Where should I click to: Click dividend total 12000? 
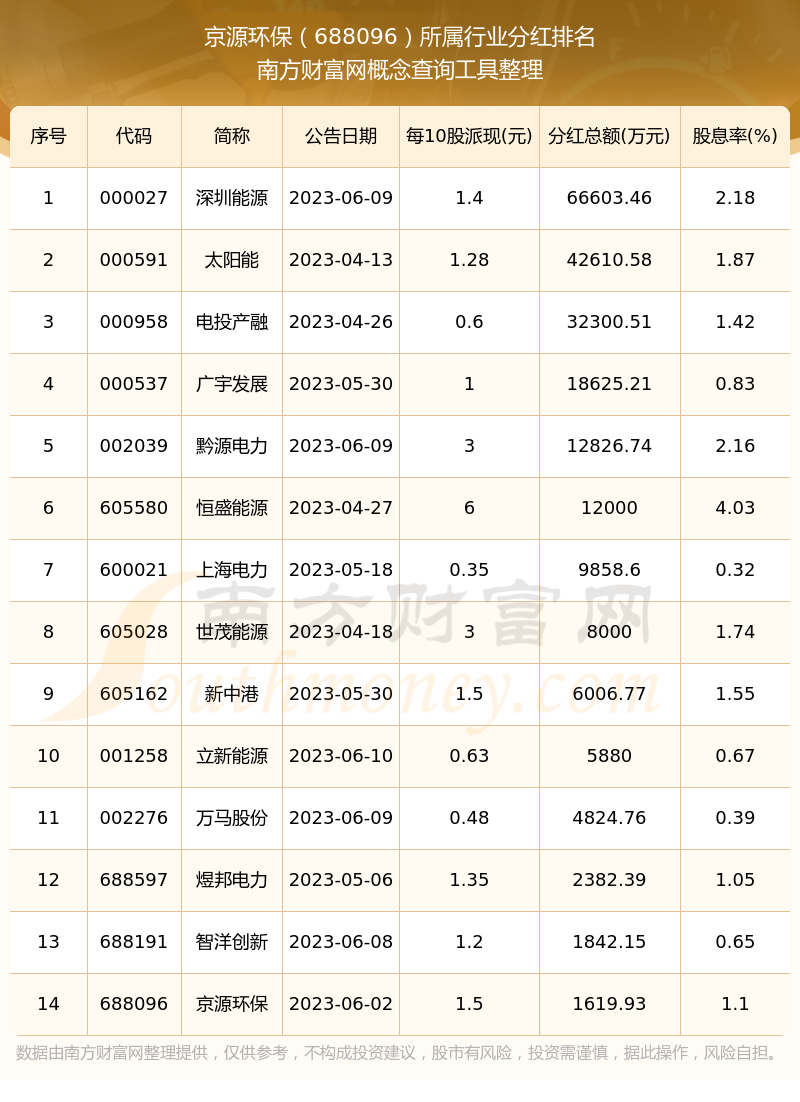609,508
